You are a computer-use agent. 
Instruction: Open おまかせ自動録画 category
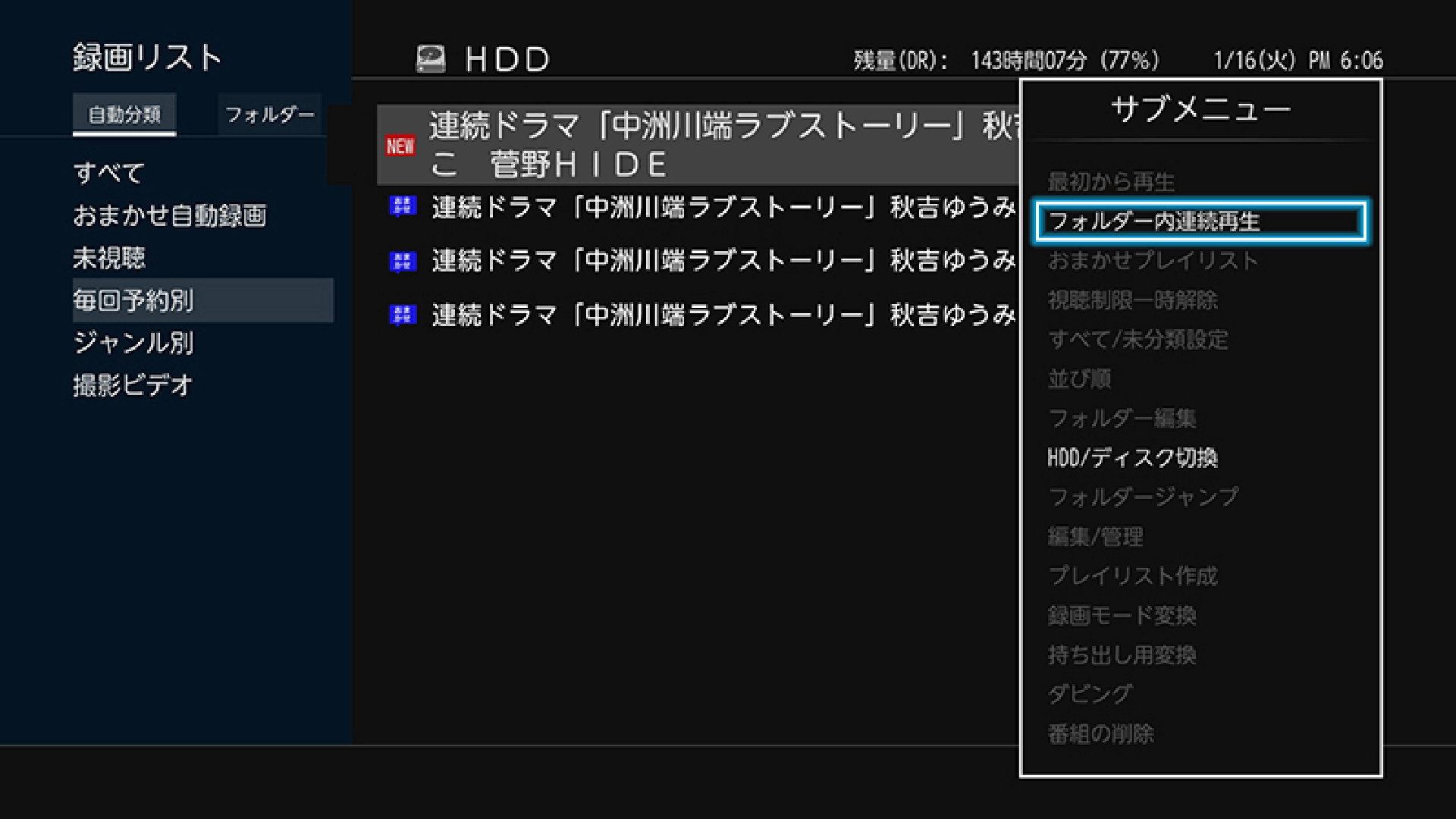pos(170,215)
